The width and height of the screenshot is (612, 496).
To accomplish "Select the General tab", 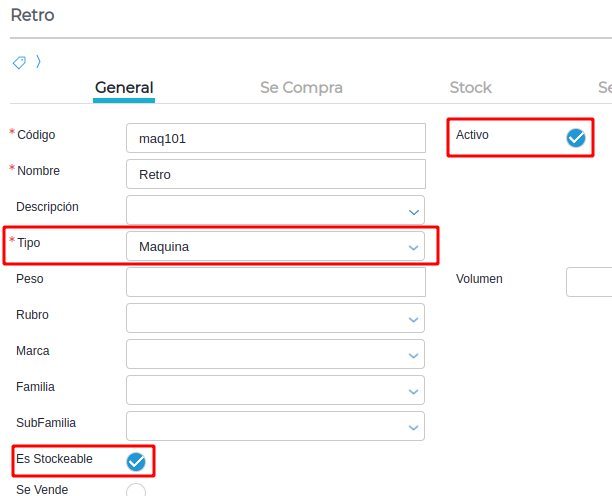I will [x=124, y=88].
